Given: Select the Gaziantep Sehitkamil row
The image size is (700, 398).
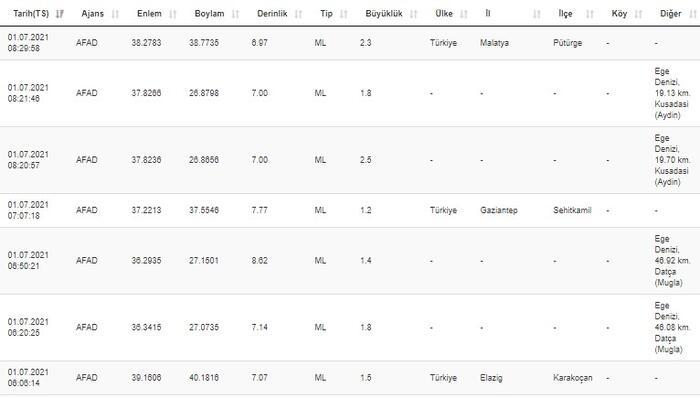Looking at the screenshot, I should [350, 210].
